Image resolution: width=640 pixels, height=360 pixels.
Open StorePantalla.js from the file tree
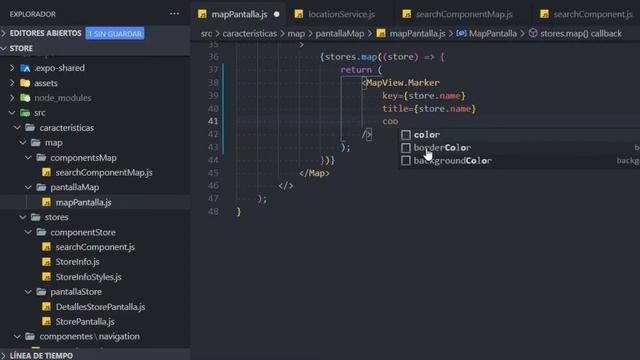coord(85,322)
